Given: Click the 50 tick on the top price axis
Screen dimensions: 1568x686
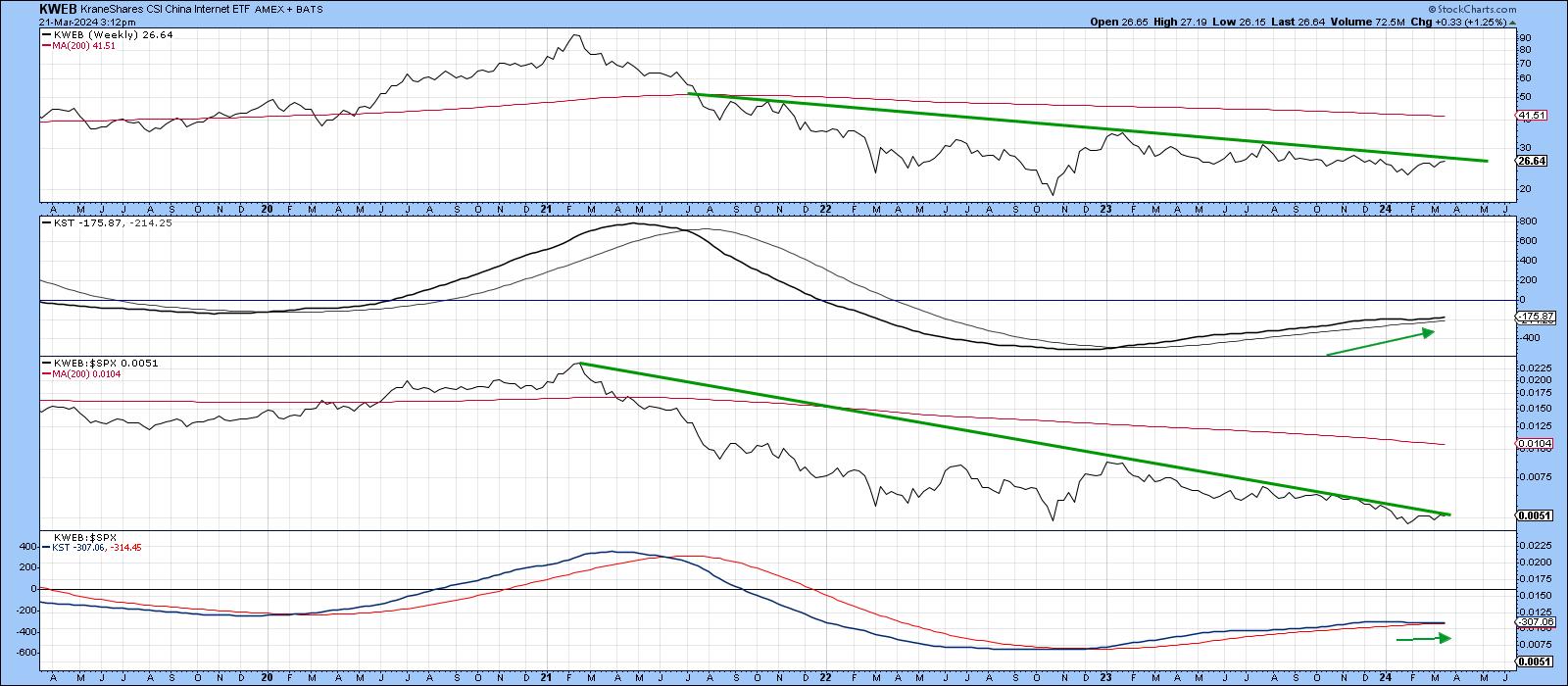Looking at the screenshot, I should (1524, 97).
